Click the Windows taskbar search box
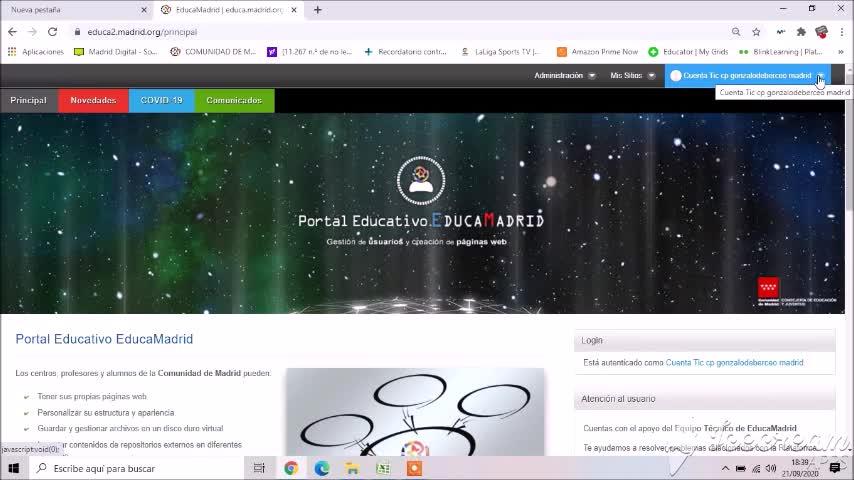 point(135,468)
